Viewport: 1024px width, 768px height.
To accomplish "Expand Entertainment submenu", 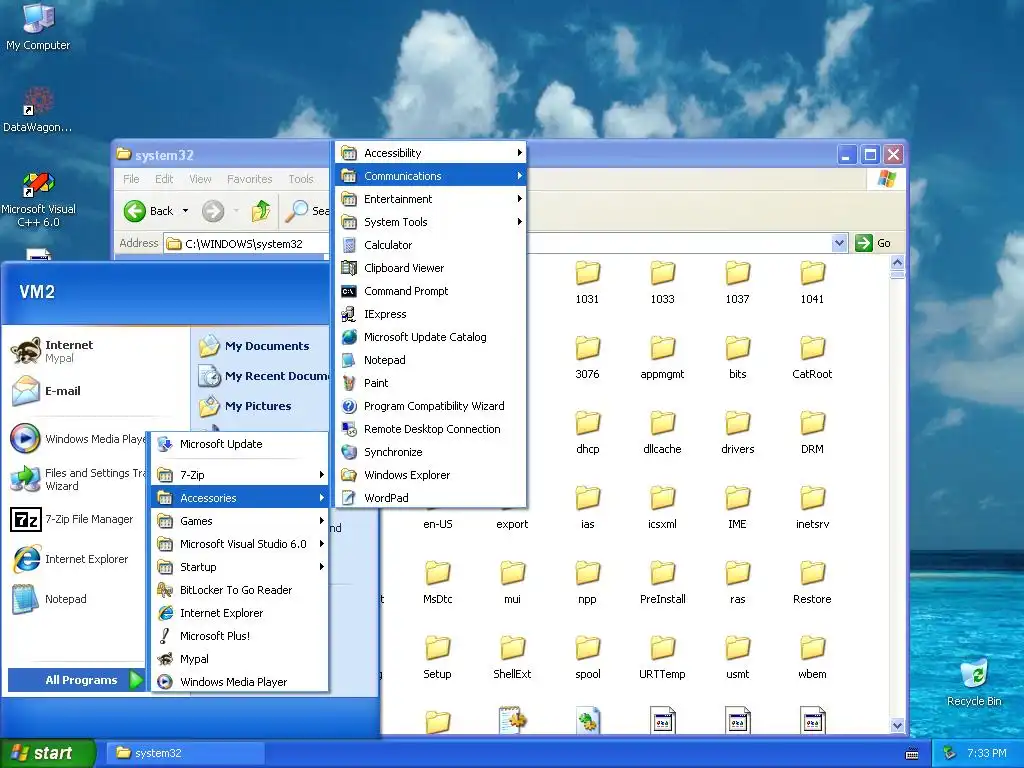I will [x=430, y=199].
